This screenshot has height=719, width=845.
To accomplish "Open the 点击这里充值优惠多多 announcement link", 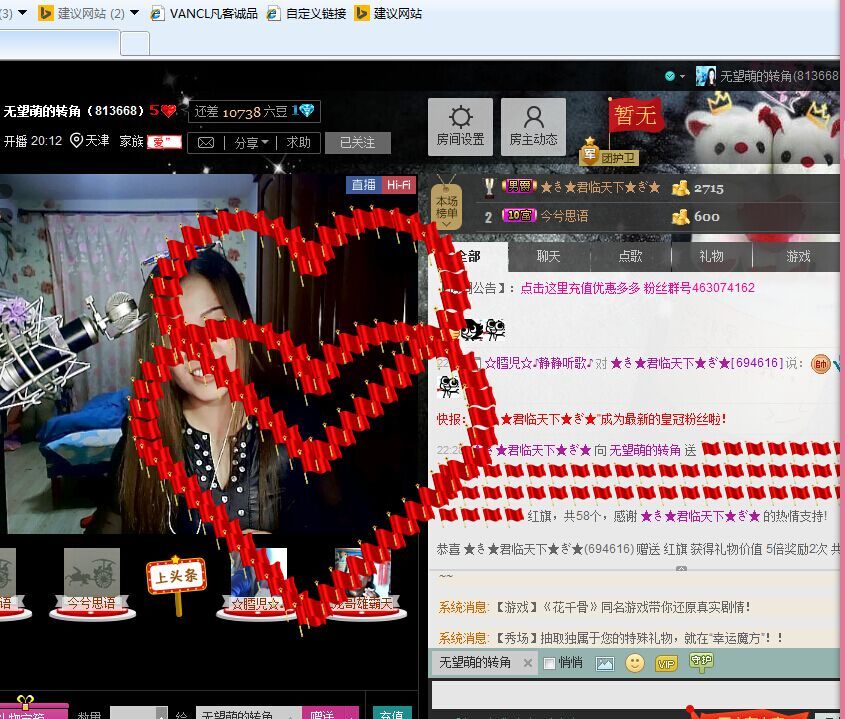I will (637, 288).
